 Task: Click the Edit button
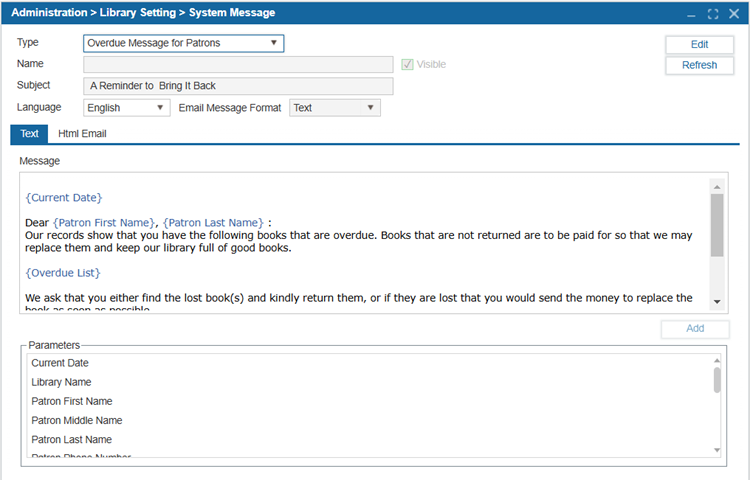click(x=699, y=44)
